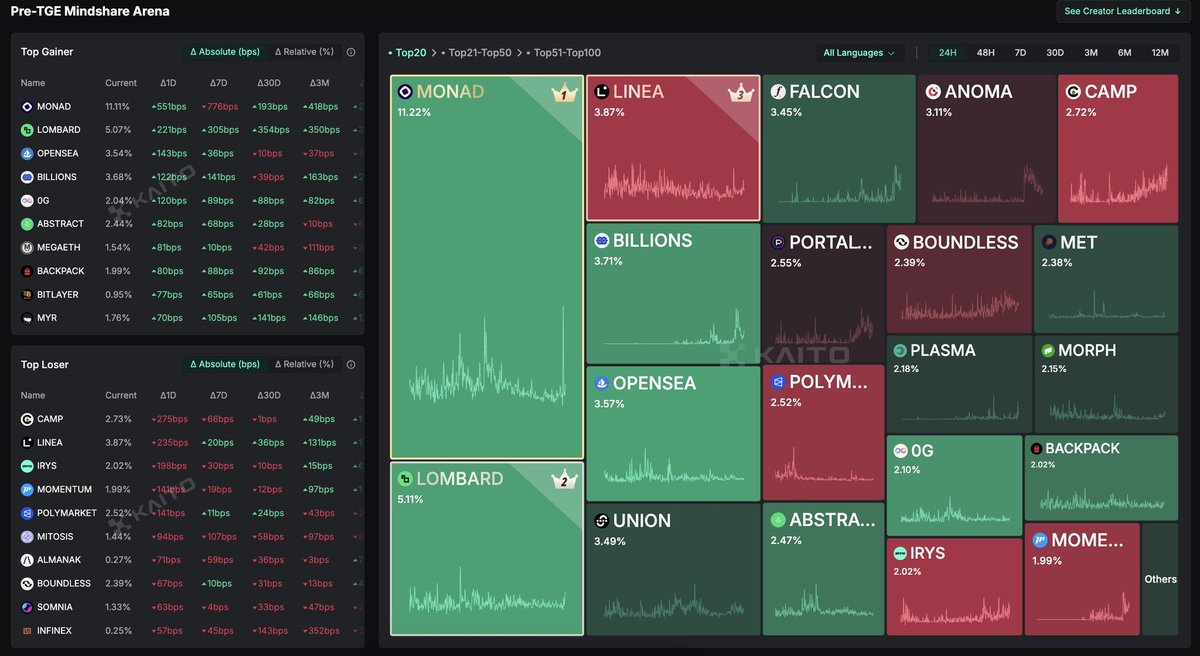This screenshot has height=656, width=1200.
Task: Open See Creator Leaderboard
Action: click(1122, 11)
